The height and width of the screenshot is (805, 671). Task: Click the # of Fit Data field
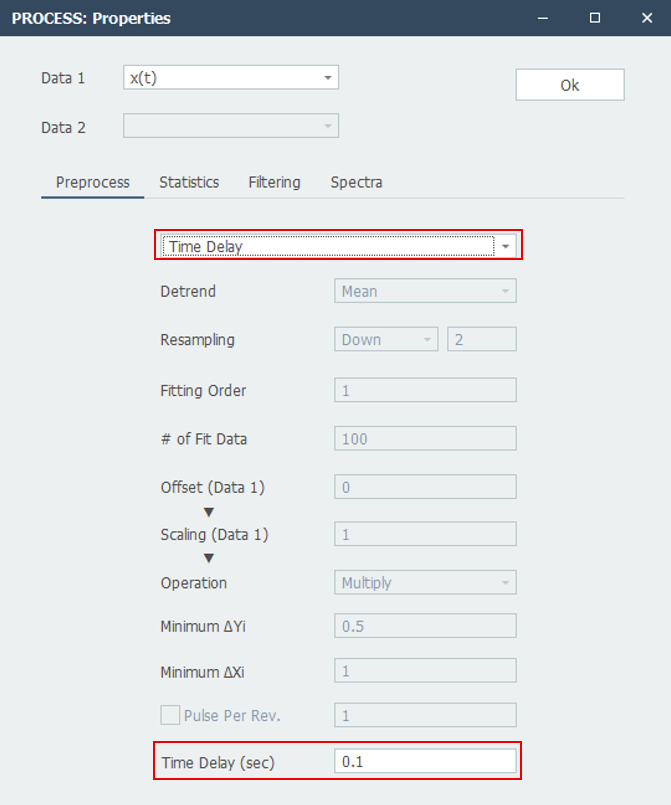(x=425, y=438)
